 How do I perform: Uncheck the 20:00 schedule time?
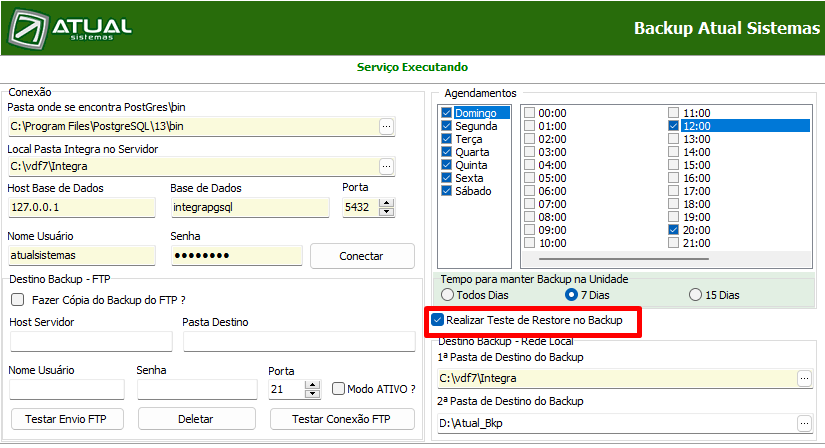tap(673, 230)
